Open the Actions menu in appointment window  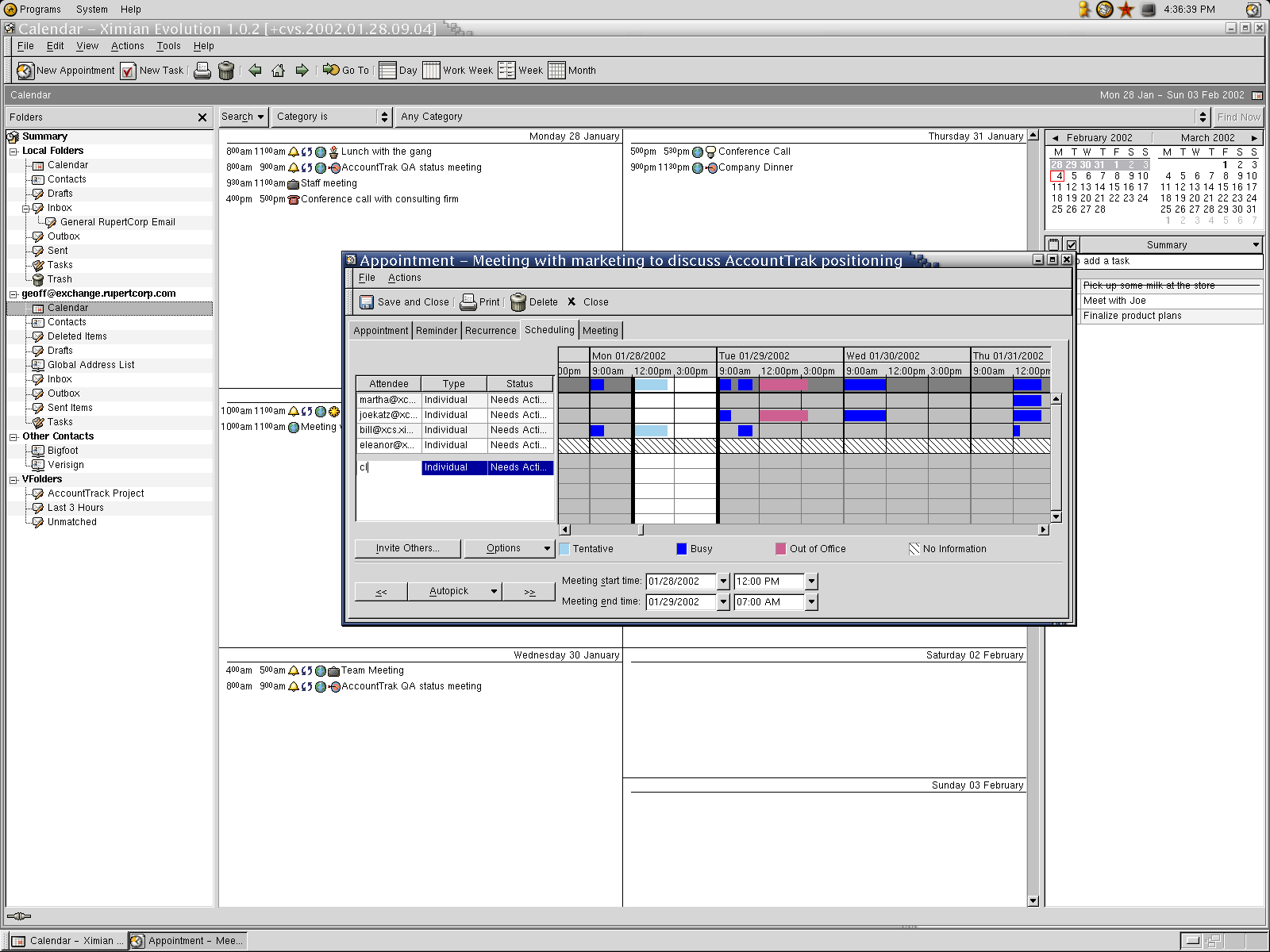tap(405, 278)
